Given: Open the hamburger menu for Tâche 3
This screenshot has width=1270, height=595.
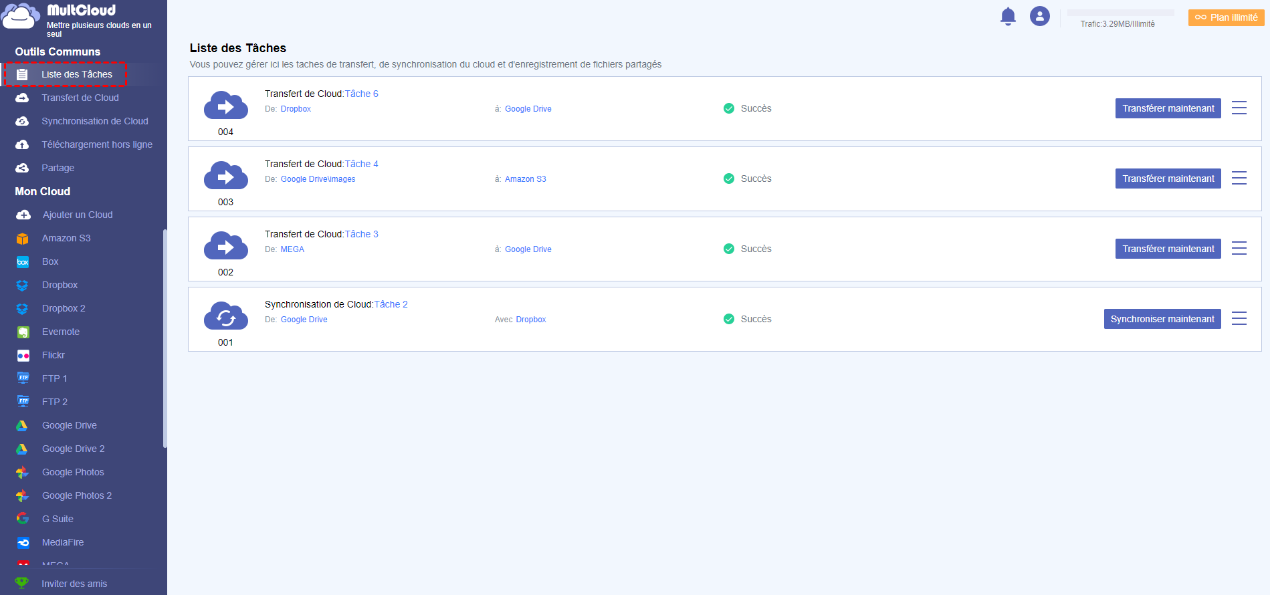Looking at the screenshot, I should pyautogui.click(x=1239, y=248).
